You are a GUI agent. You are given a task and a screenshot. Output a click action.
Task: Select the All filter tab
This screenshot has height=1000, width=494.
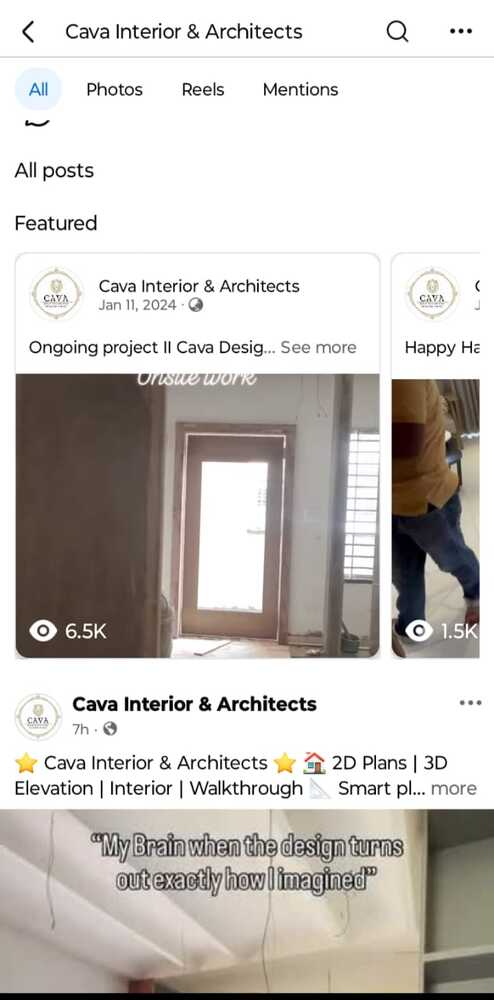38,89
